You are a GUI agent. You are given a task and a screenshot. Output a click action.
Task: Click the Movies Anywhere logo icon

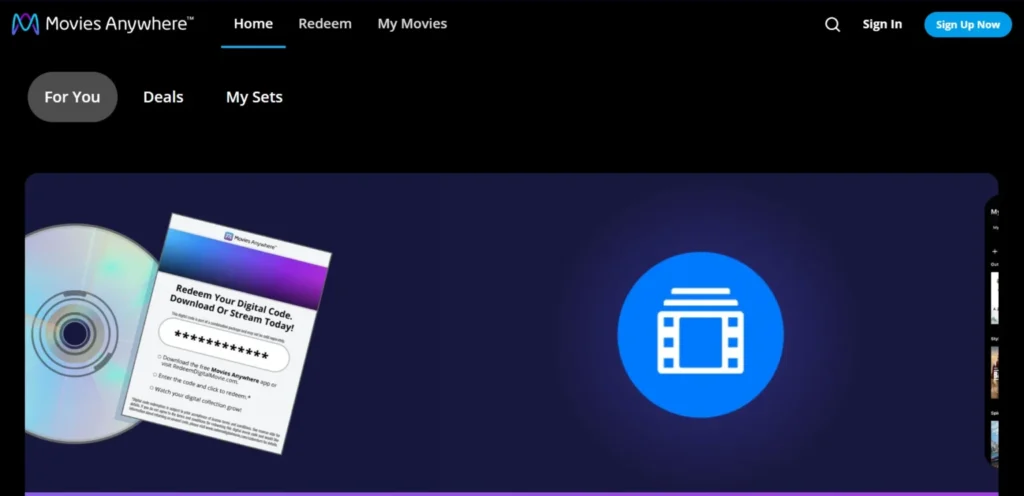pos(25,24)
